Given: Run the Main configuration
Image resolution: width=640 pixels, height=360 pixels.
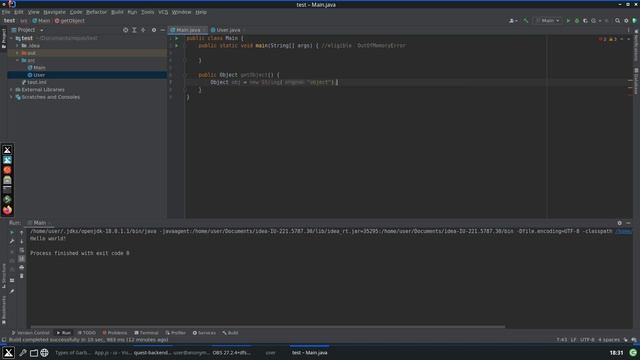Looking at the screenshot, I should [x=568, y=20].
